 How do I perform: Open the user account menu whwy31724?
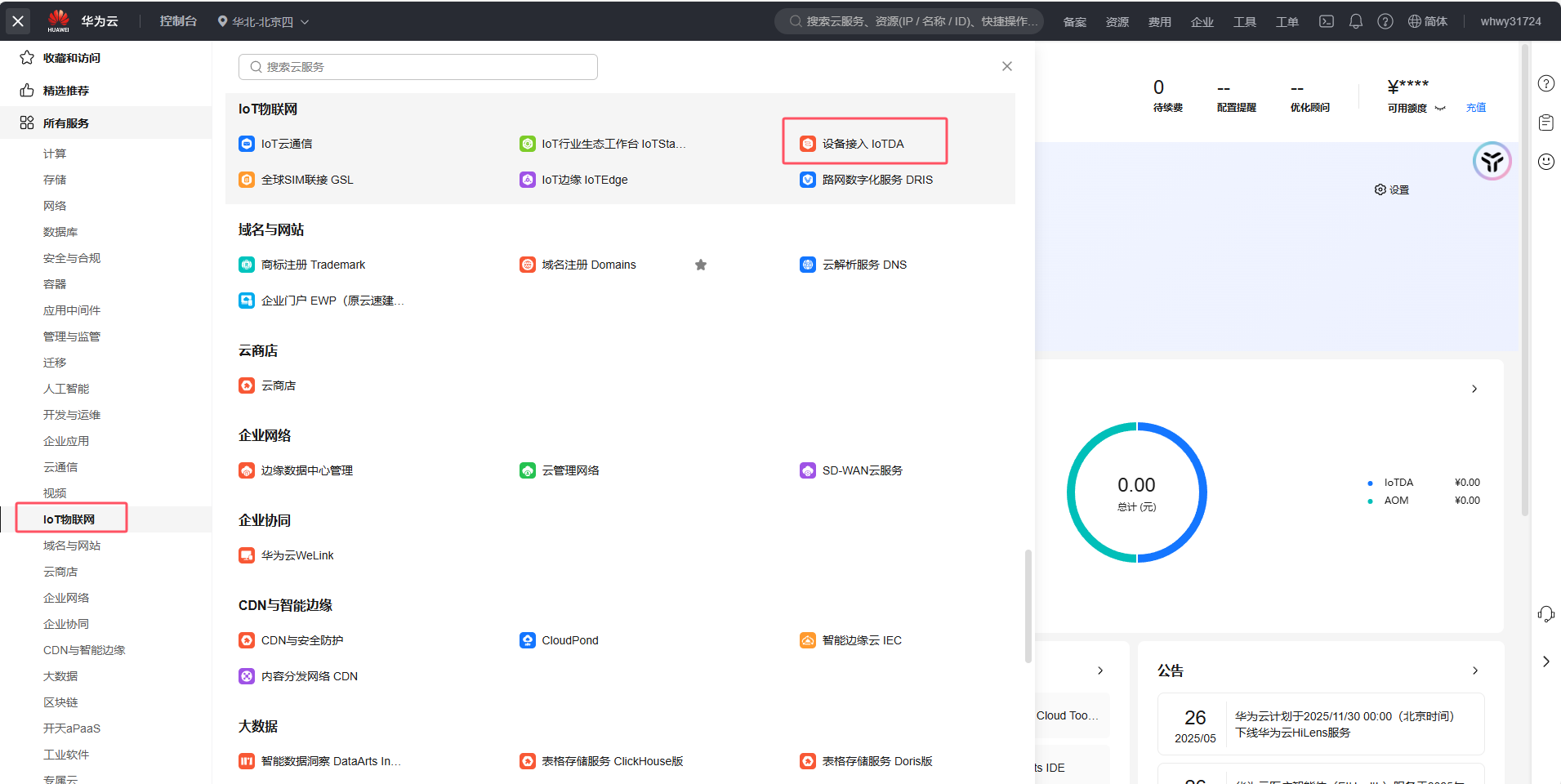1510,21
